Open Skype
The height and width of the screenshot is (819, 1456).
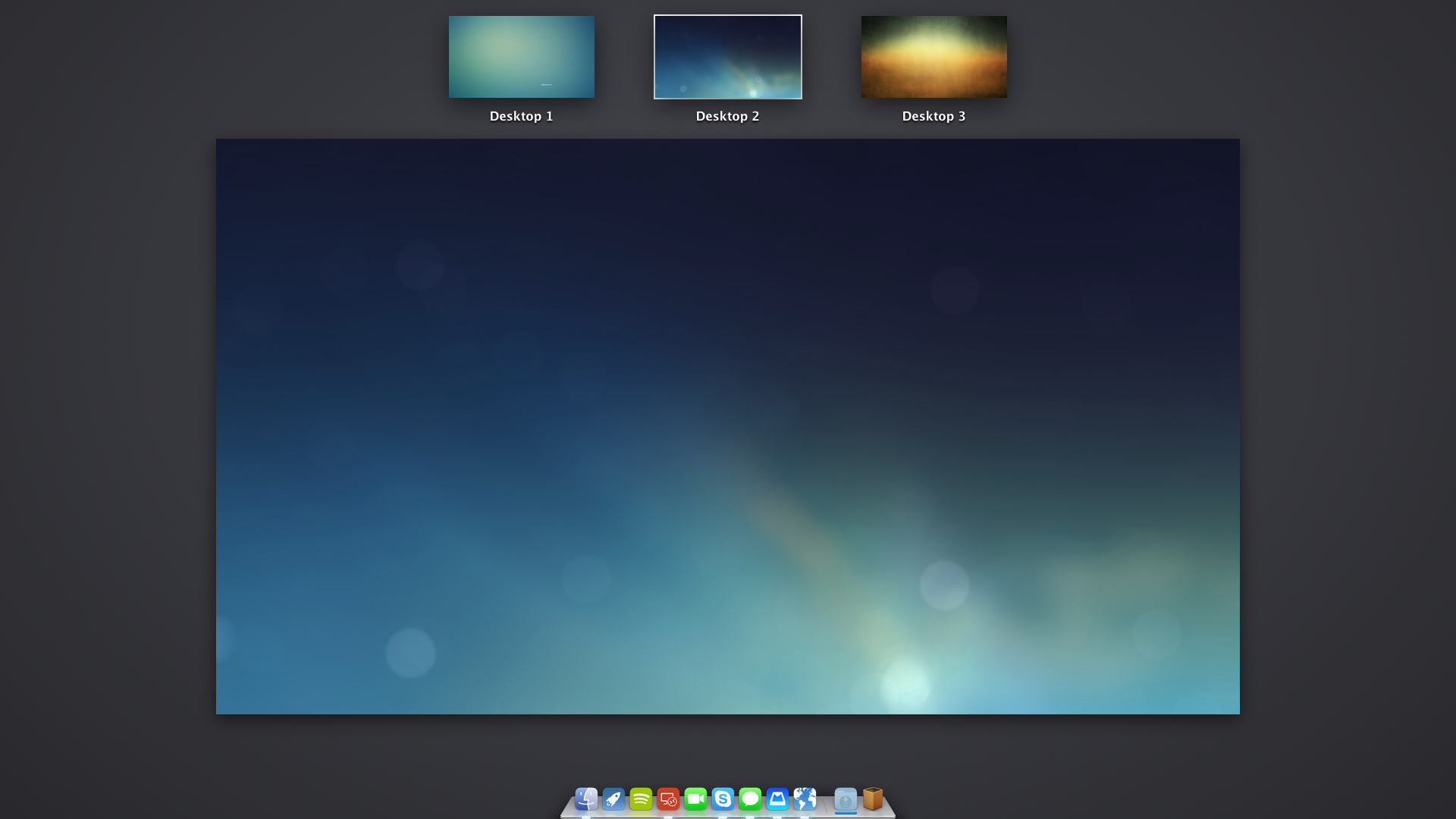723,799
